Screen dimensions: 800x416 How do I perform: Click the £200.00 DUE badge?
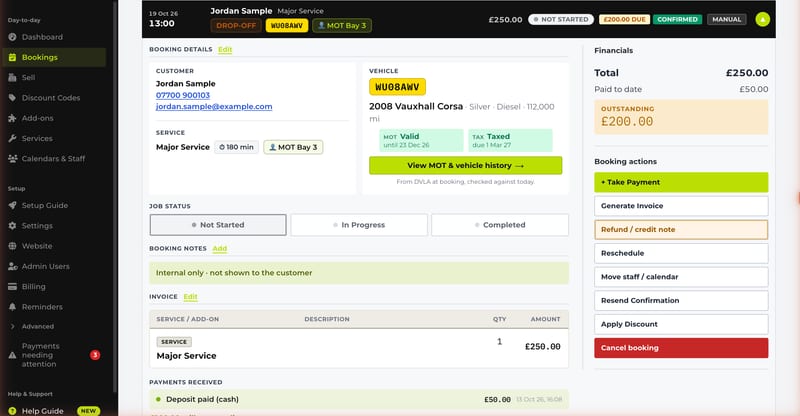(624, 19)
